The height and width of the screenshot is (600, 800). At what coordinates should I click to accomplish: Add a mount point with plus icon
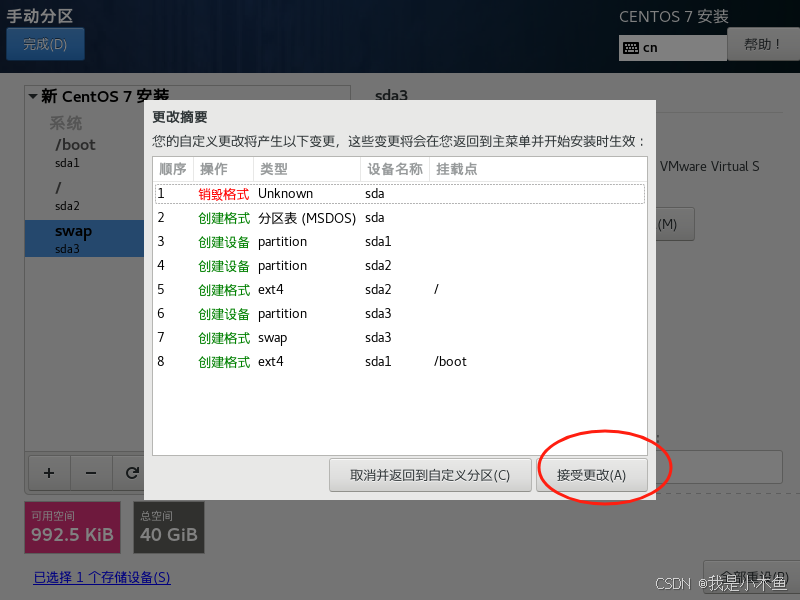(49, 473)
